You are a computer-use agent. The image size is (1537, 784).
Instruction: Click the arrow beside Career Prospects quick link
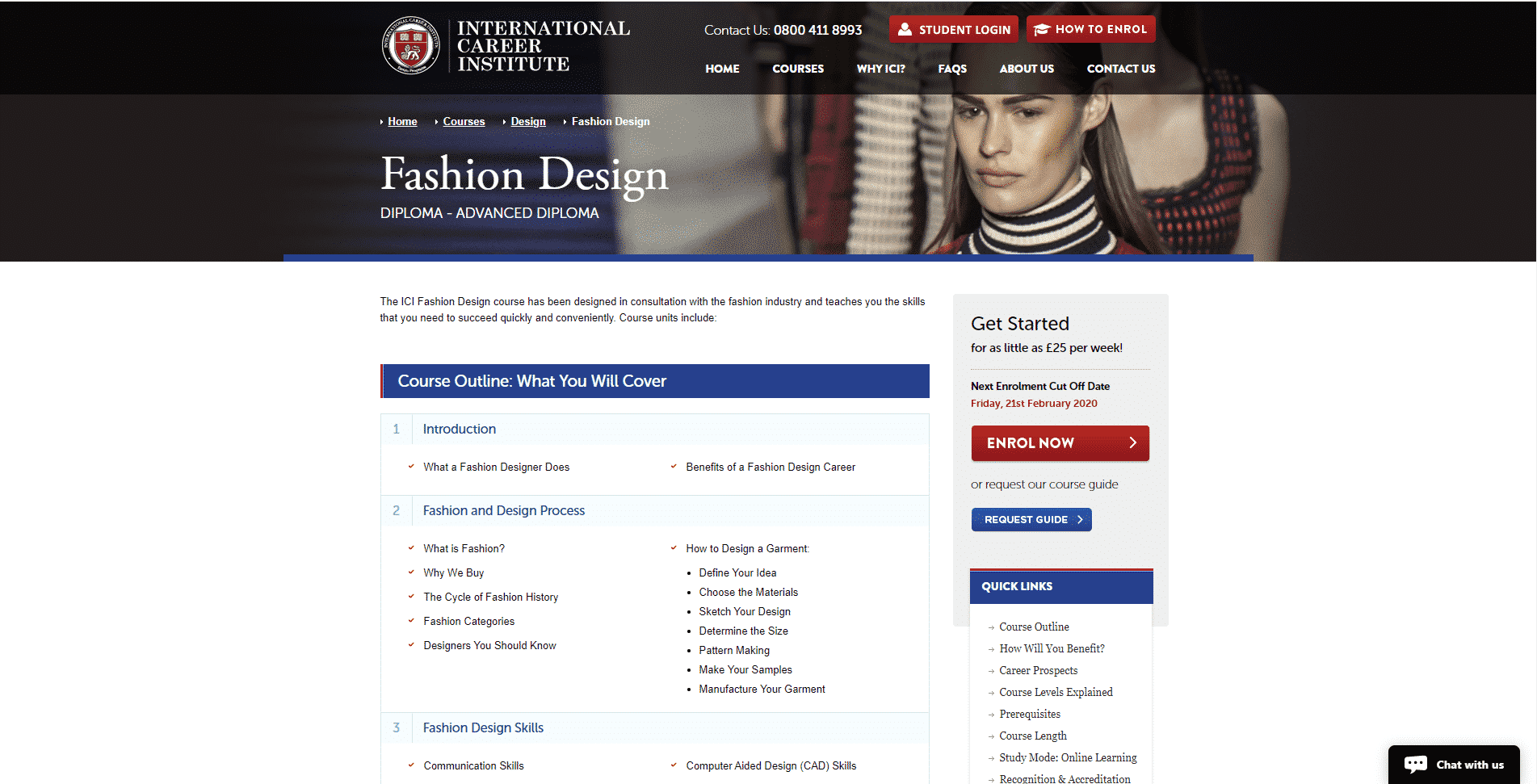(x=991, y=671)
